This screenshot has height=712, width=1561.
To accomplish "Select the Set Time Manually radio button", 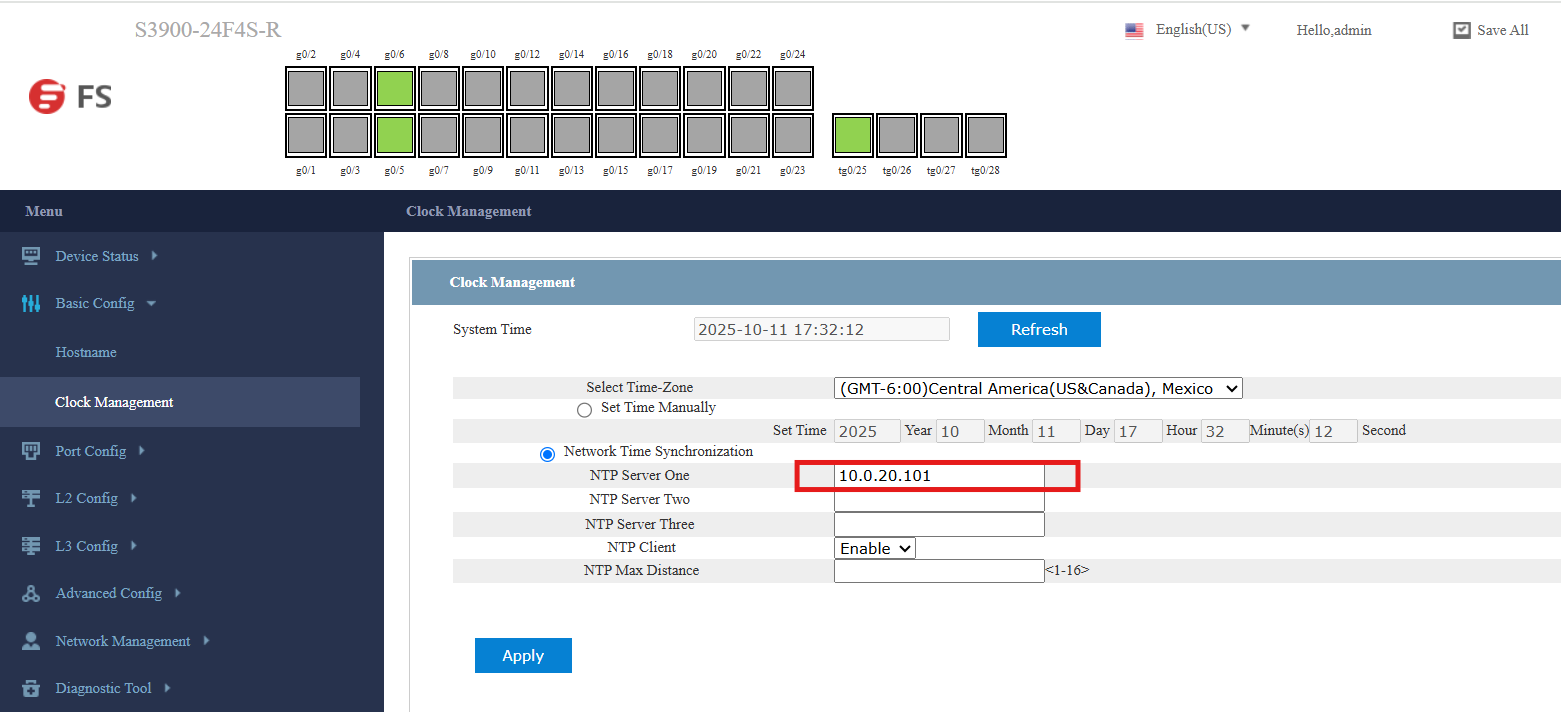I will click(x=584, y=409).
